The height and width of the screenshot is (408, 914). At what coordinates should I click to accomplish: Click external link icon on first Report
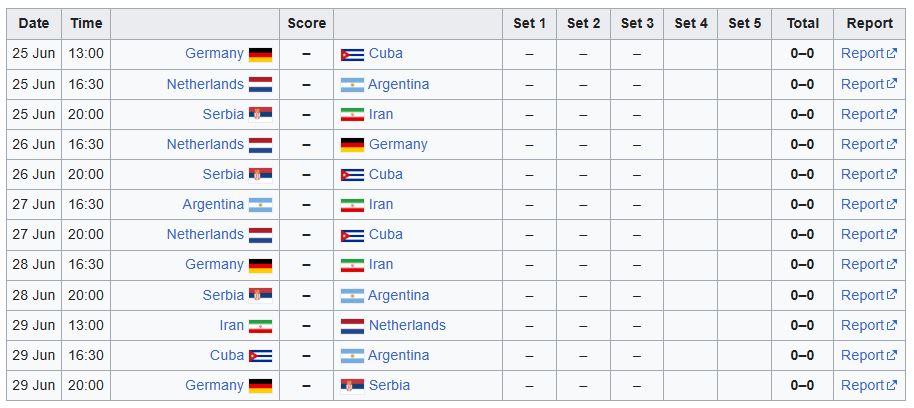(x=892, y=54)
